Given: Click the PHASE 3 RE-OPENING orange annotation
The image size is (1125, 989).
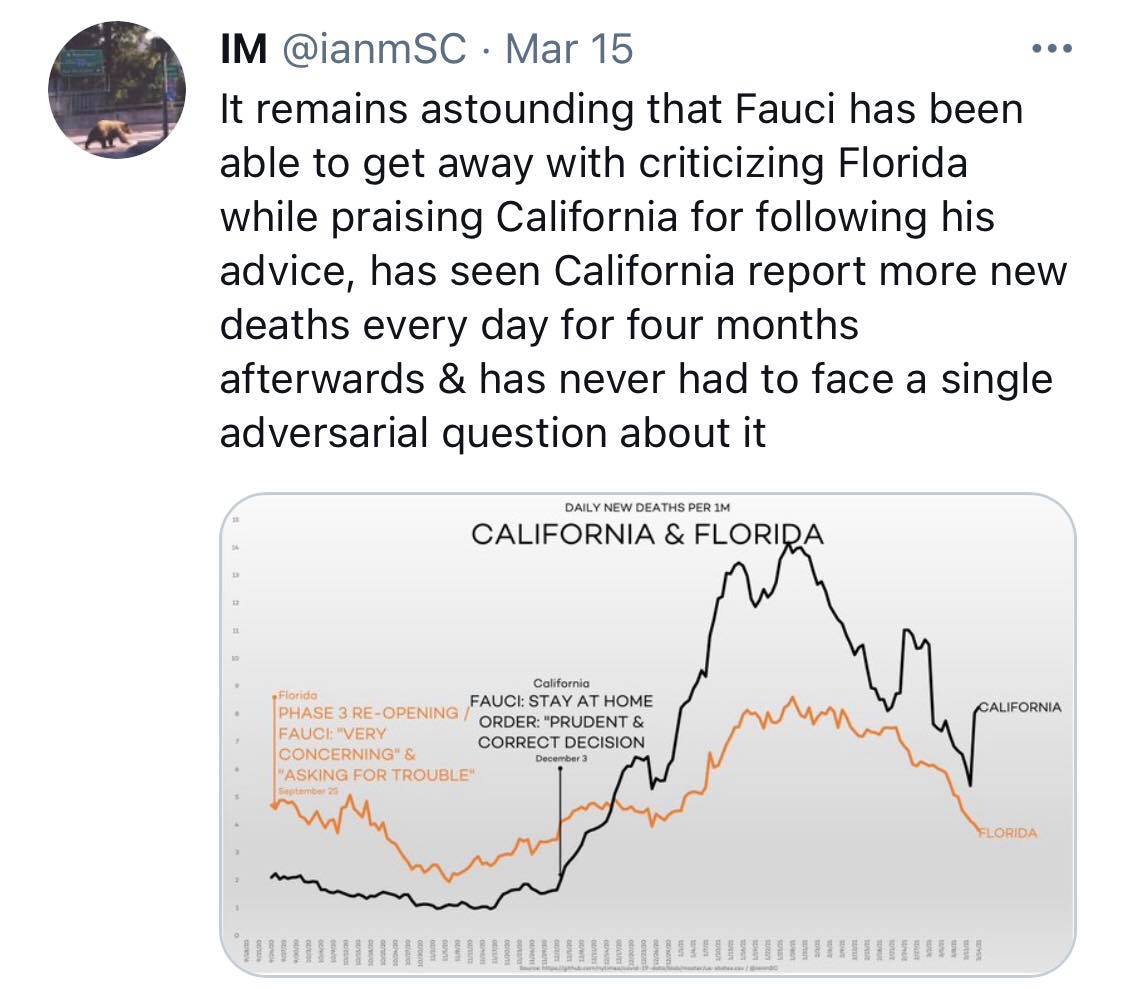Looking at the screenshot, I should 368,713.
